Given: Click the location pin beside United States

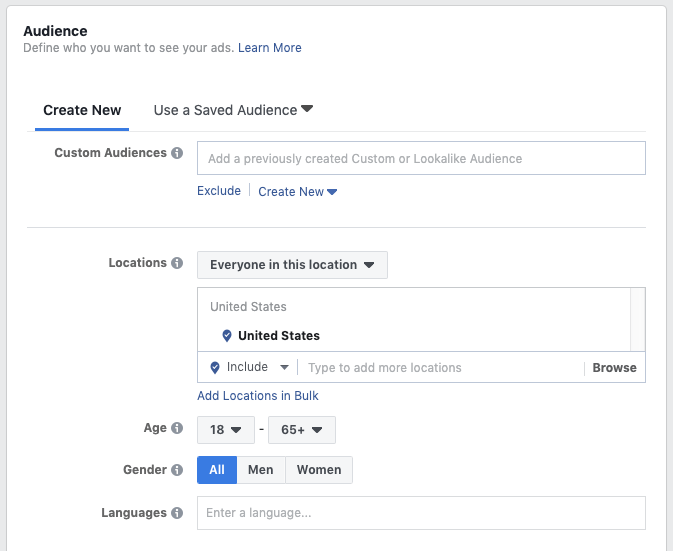Looking at the screenshot, I should pyautogui.click(x=227, y=336).
